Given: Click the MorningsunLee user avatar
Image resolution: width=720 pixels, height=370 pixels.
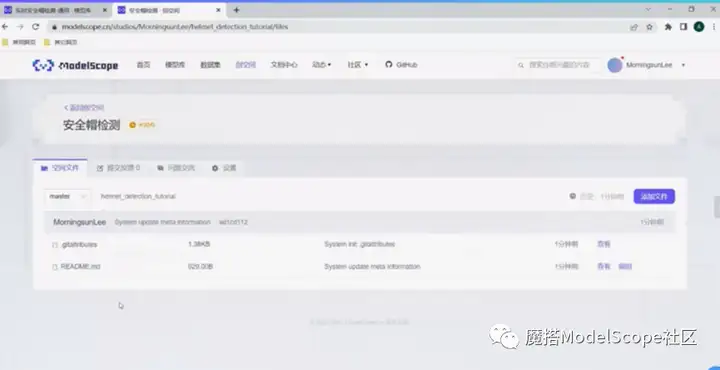Looking at the screenshot, I should coord(614,65).
